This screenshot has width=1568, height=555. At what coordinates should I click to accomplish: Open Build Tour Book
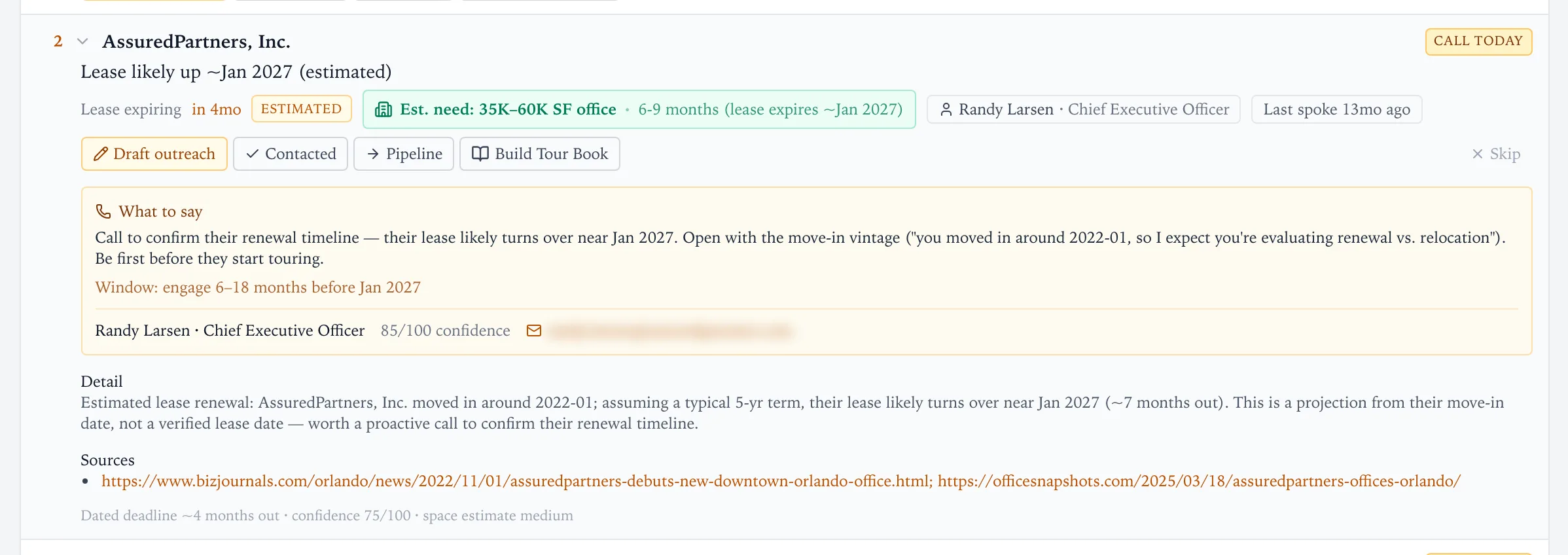(540, 154)
